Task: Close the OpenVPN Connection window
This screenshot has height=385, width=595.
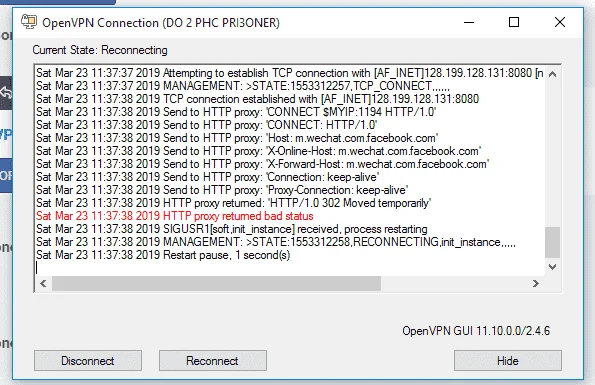Action: pos(560,22)
